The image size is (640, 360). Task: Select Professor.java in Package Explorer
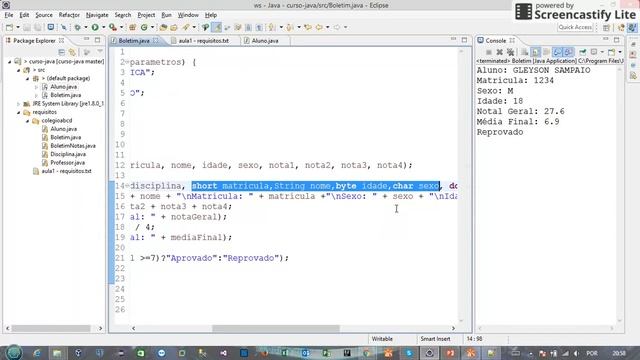(67, 163)
